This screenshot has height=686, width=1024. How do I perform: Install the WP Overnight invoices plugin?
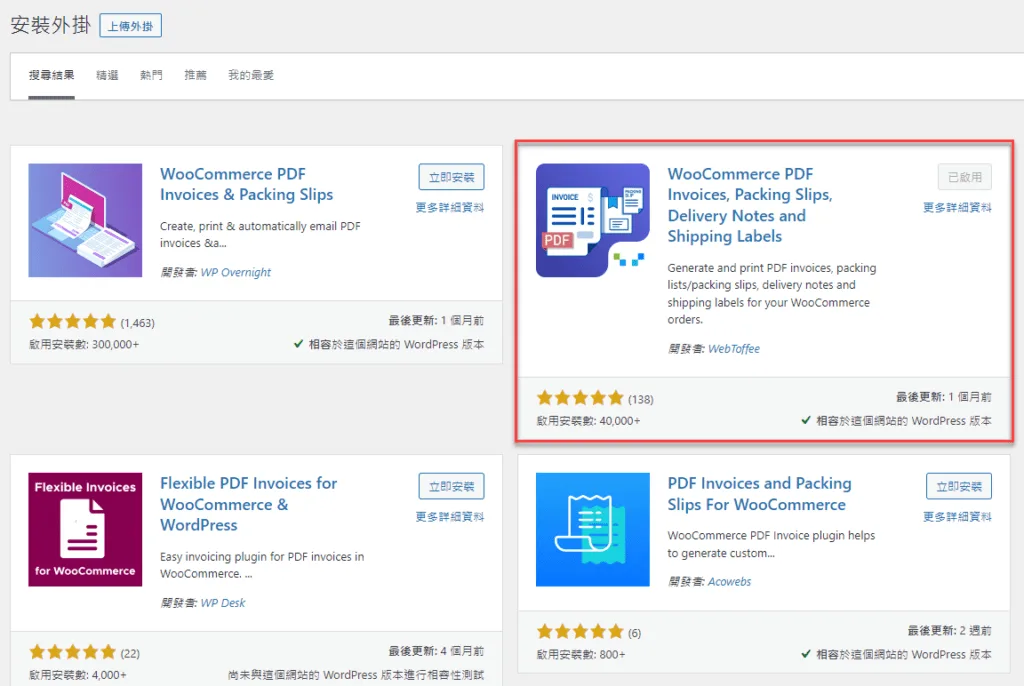451,177
